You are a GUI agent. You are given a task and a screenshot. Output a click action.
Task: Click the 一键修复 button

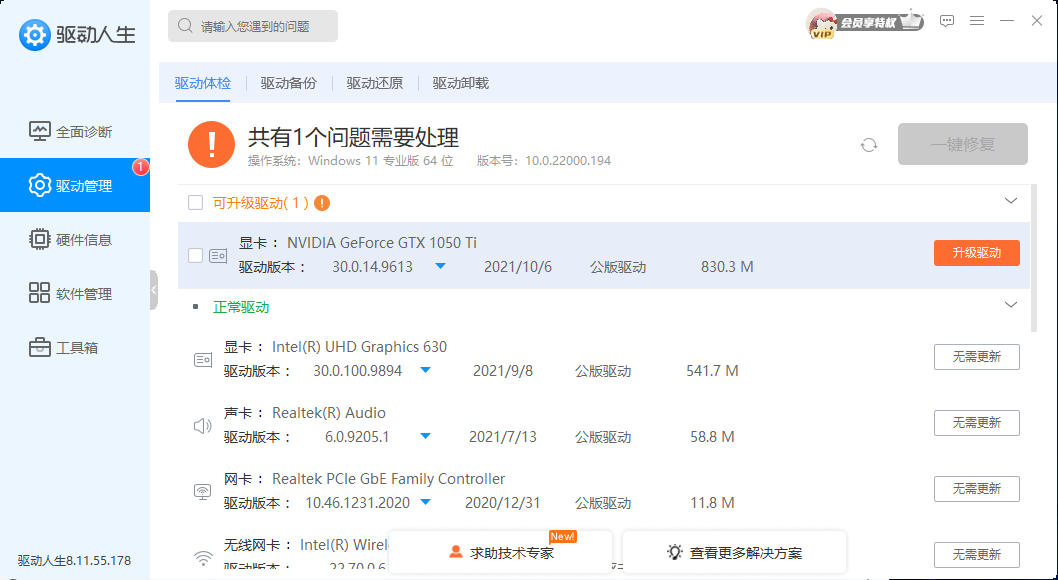point(963,144)
